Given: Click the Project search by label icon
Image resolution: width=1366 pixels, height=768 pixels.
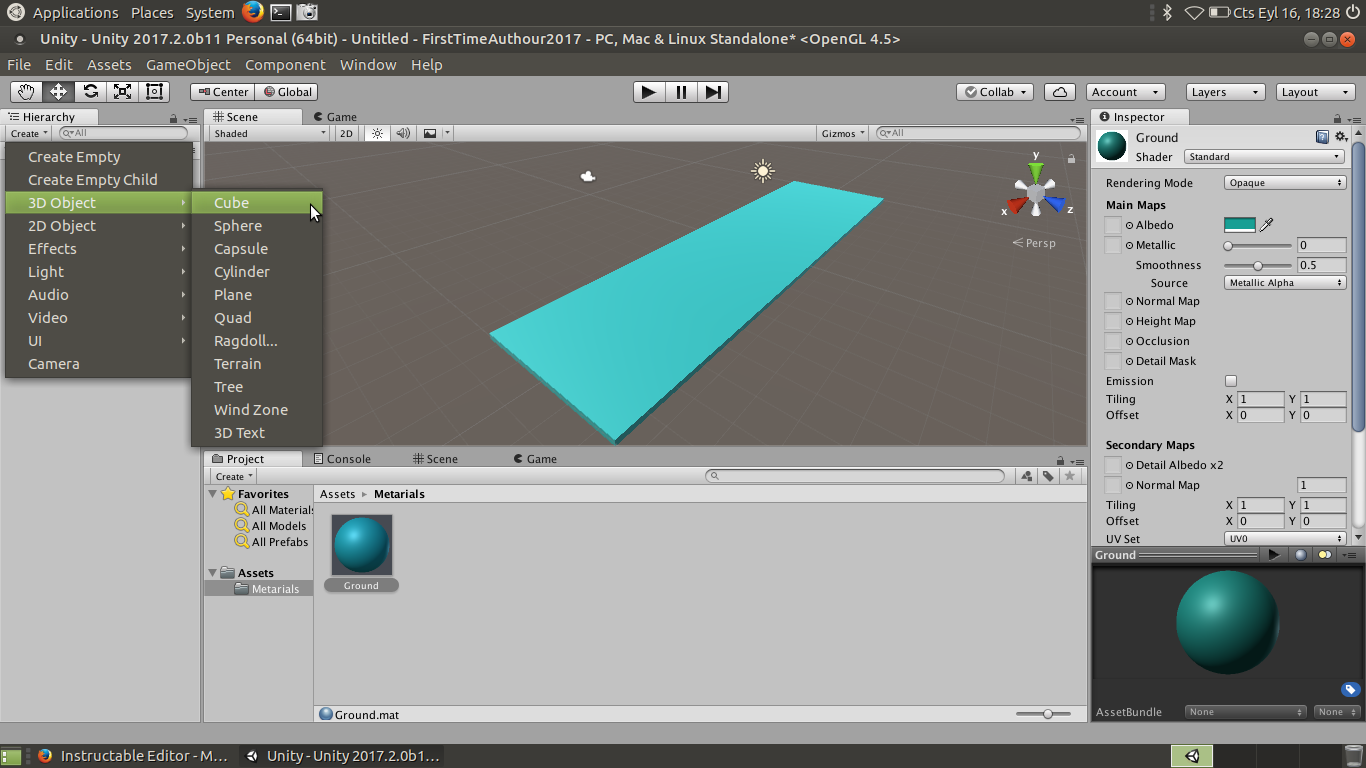Looking at the screenshot, I should click(1048, 476).
